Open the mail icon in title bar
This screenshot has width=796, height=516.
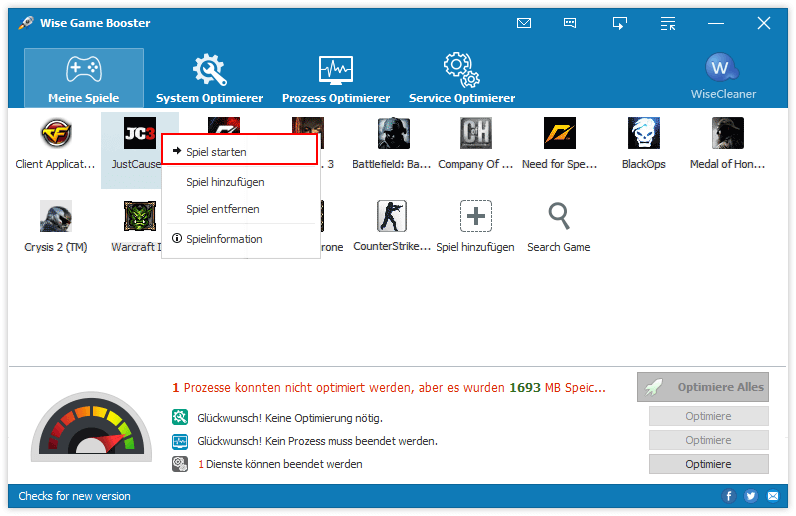(523, 23)
